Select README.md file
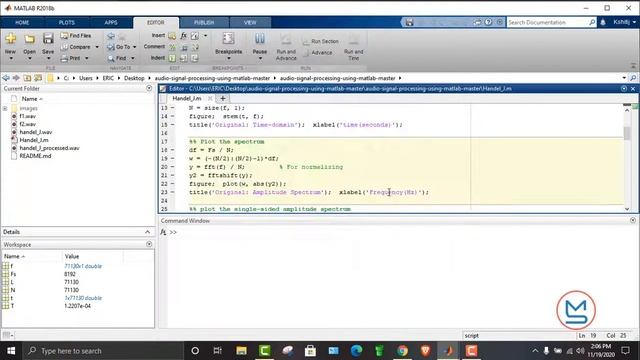Viewport: 640px width, 360px height. click(x=35, y=156)
